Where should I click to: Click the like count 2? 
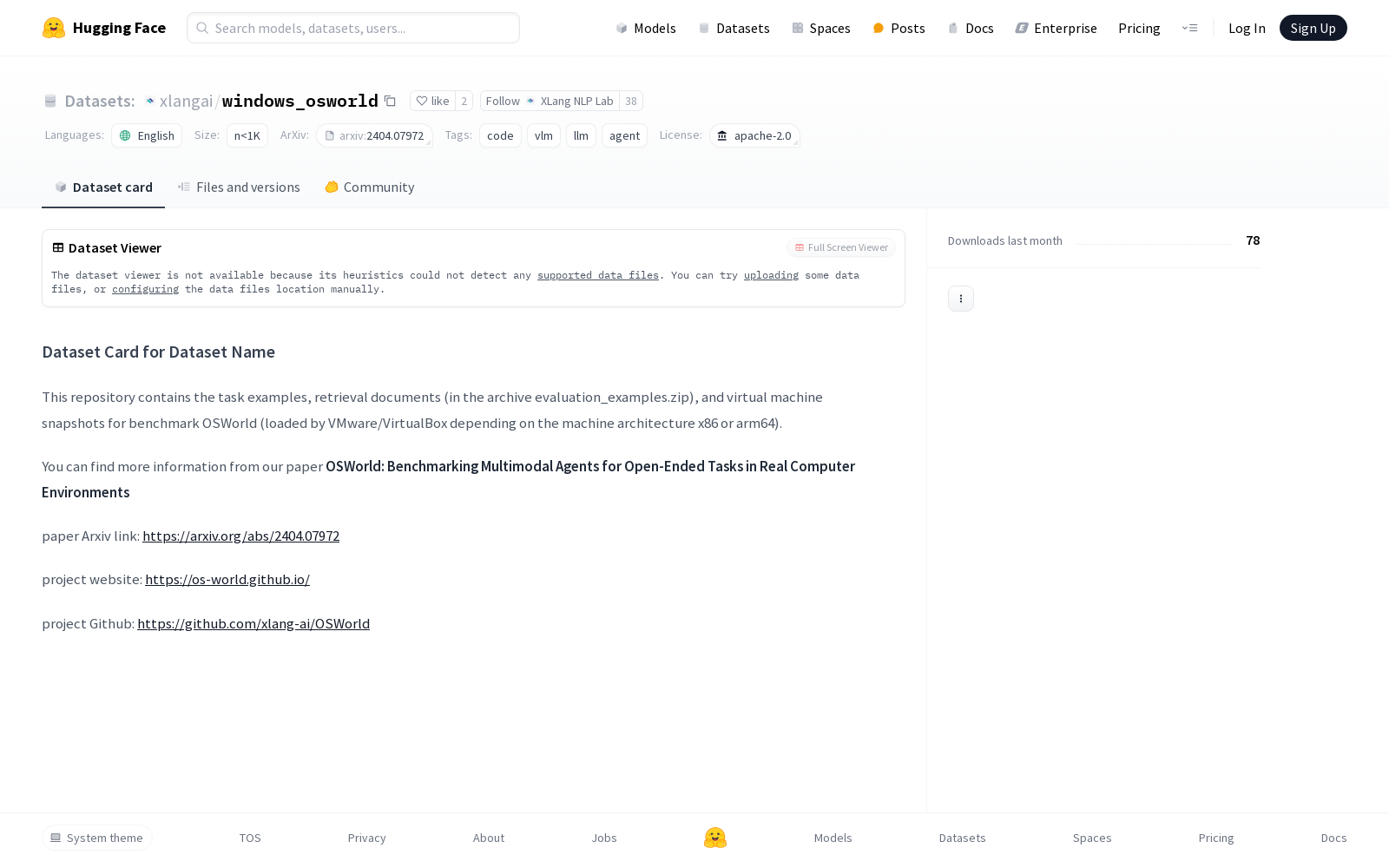pyautogui.click(x=464, y=101)
